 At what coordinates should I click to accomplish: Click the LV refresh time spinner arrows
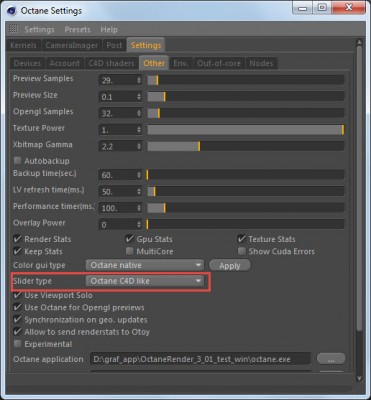click(x=139, y=192)
